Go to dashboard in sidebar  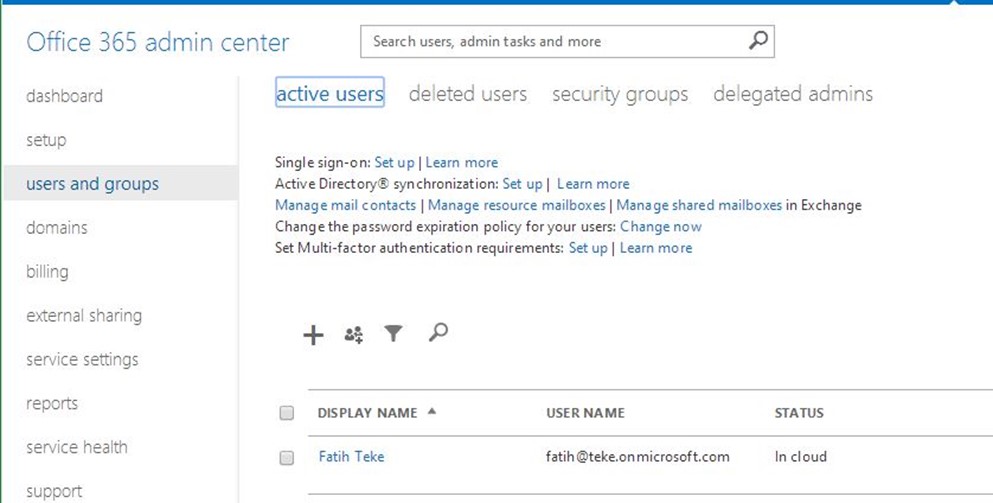[64, 96]
